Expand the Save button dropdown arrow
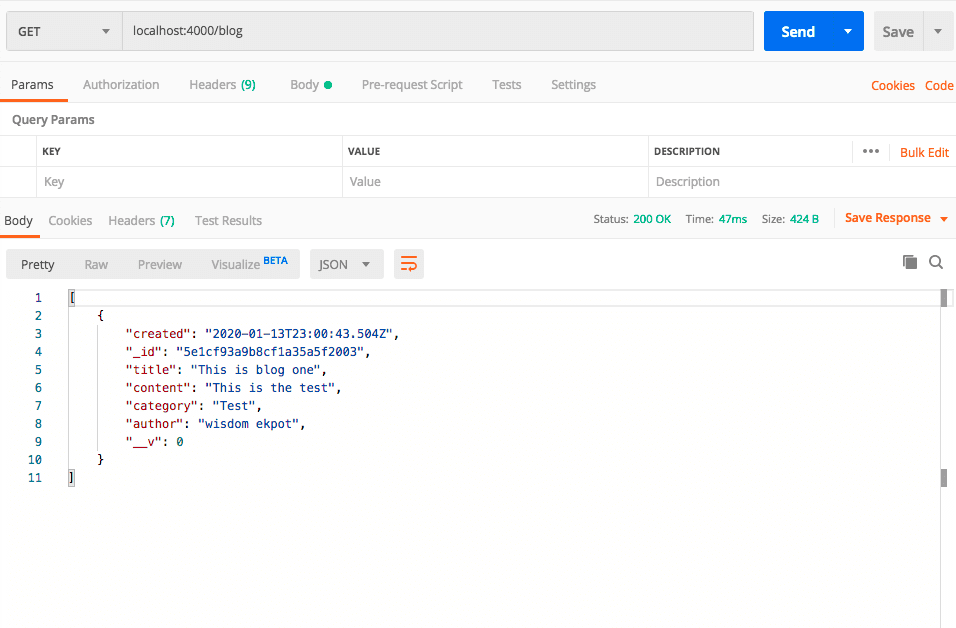This screenshot has width=956, height=628. tap(938, 32)
